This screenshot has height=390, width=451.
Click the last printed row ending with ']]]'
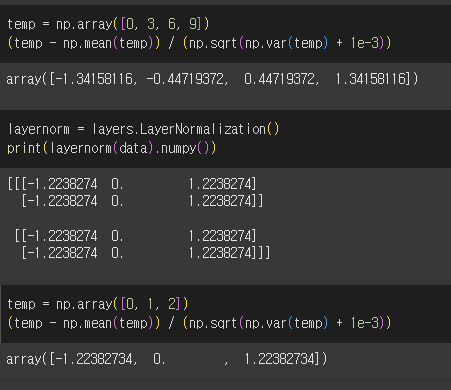pos(146,253)
